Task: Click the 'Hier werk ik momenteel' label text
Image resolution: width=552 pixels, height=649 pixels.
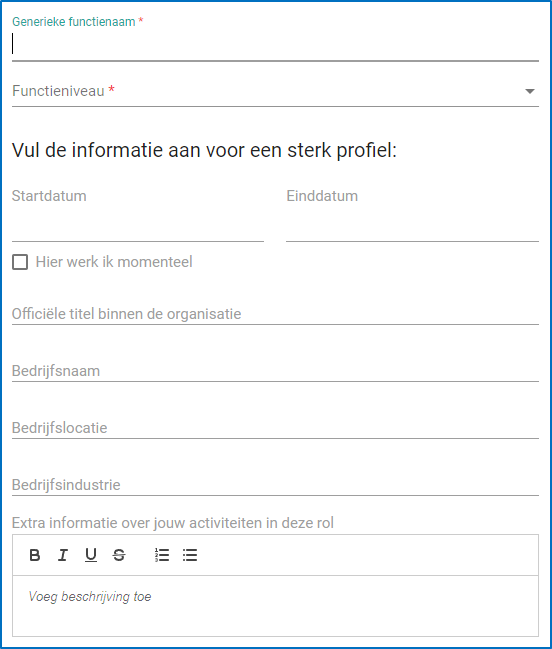Action: coord(114,262)
